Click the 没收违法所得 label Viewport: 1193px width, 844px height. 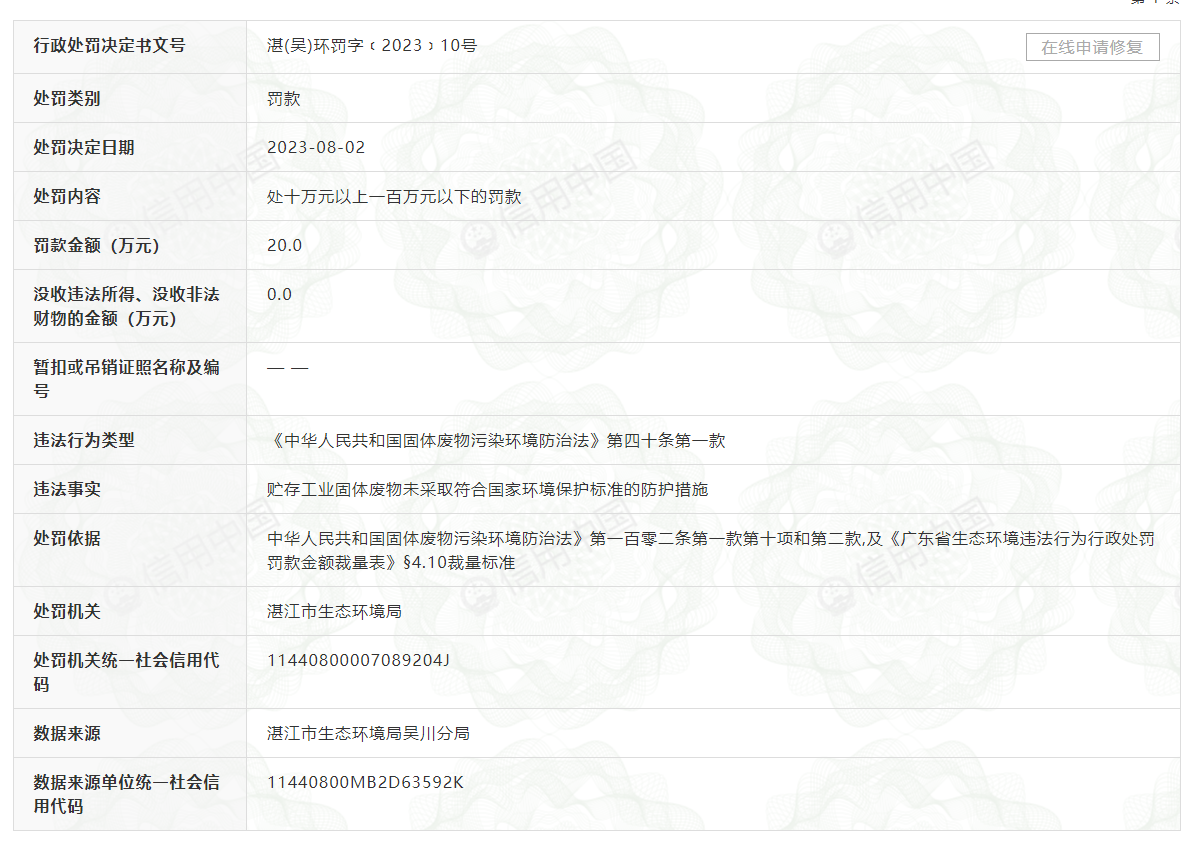[x=84, y=295]
